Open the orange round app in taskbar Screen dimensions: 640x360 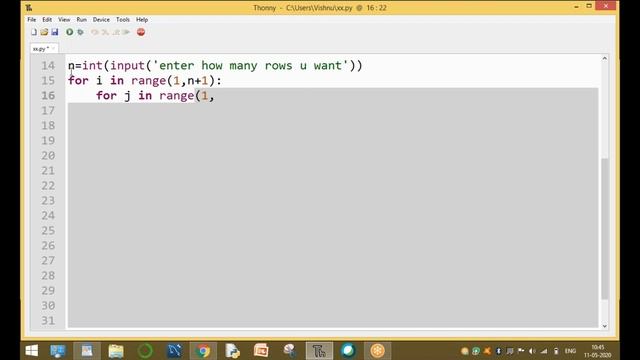coord(378,351)
